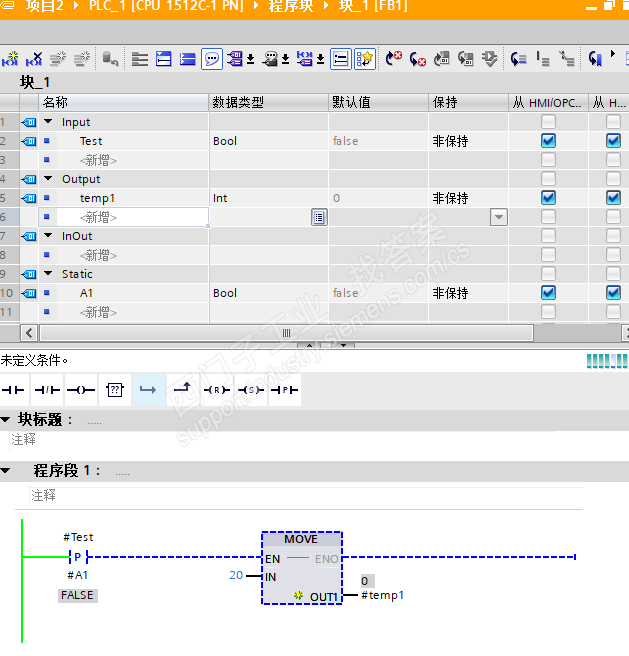
Task: Open the 保持 dropdown in row 6
Action: pyautogui.click(x=498, y=217)
